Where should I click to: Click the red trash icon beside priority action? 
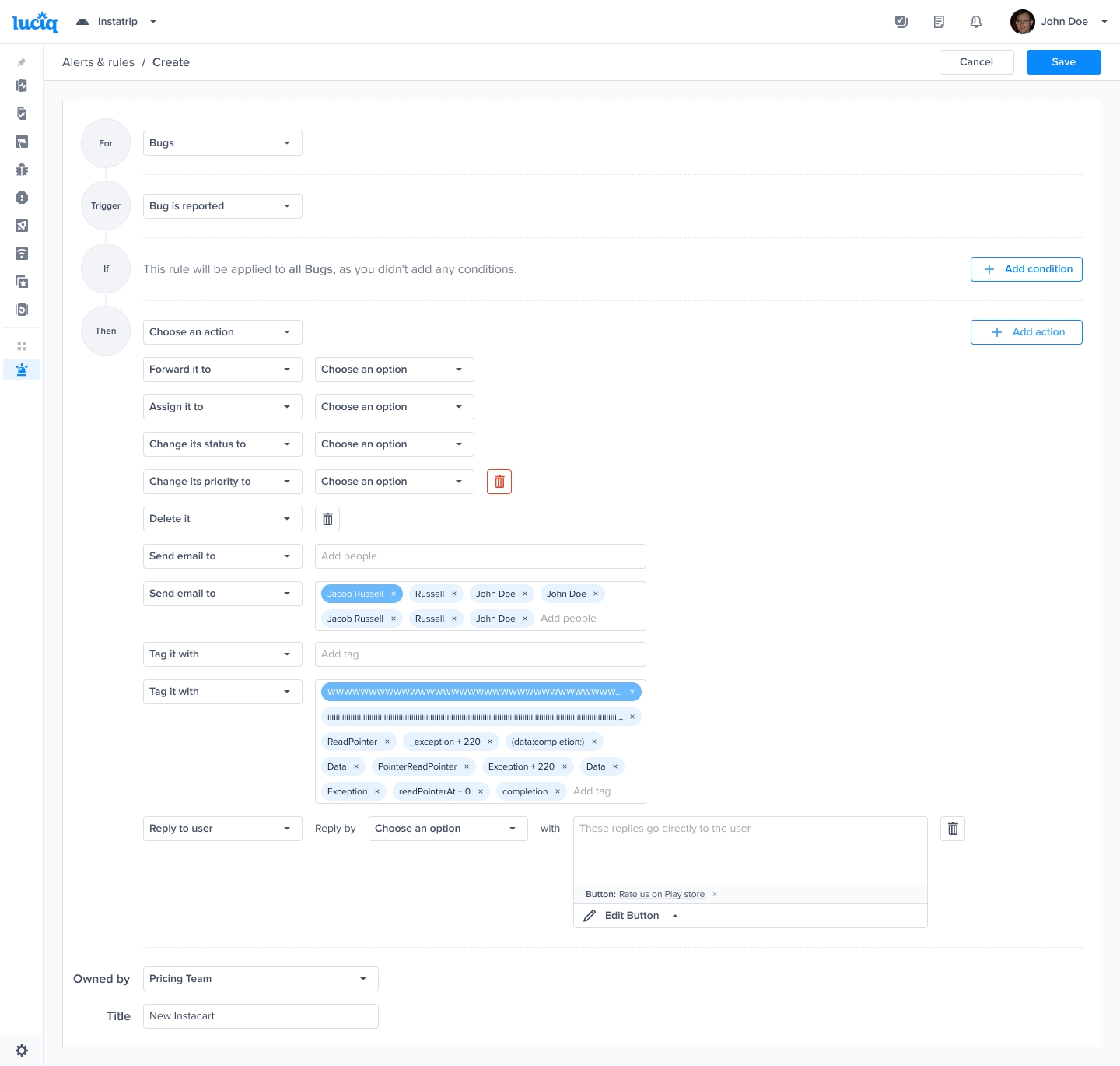coord(499,482)
